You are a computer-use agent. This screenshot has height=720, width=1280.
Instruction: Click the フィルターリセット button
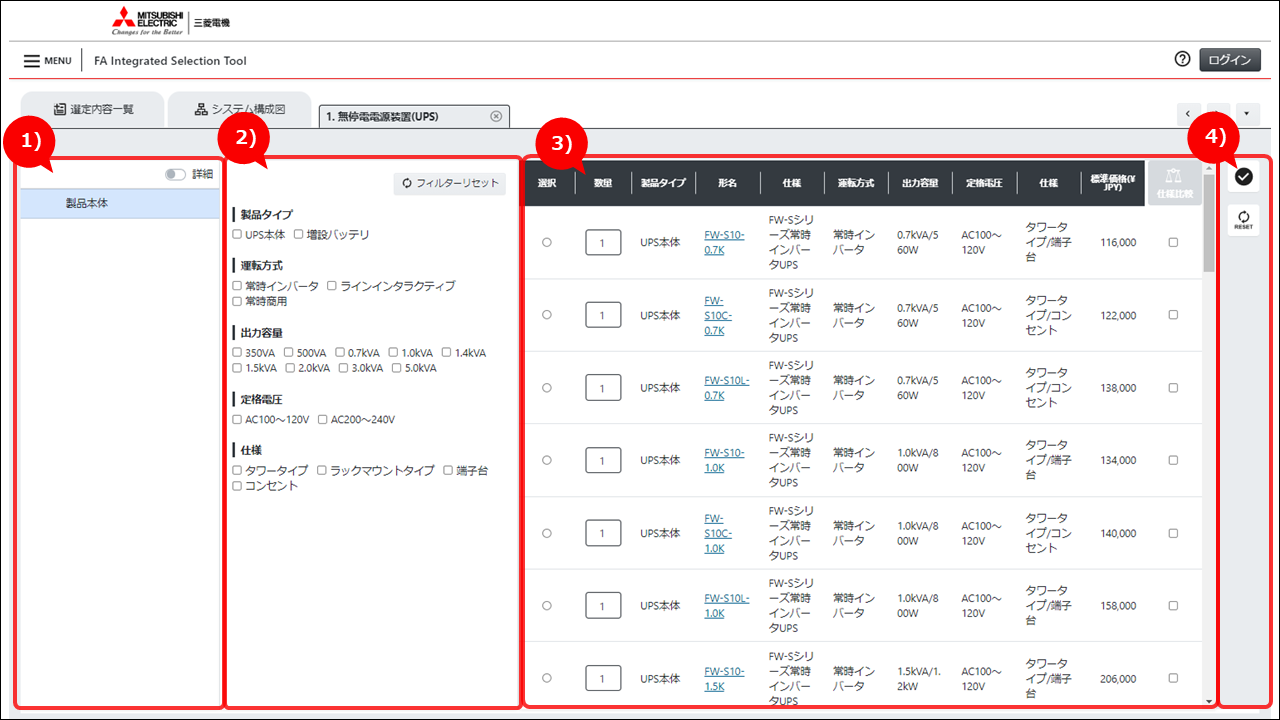coord(450,184)
